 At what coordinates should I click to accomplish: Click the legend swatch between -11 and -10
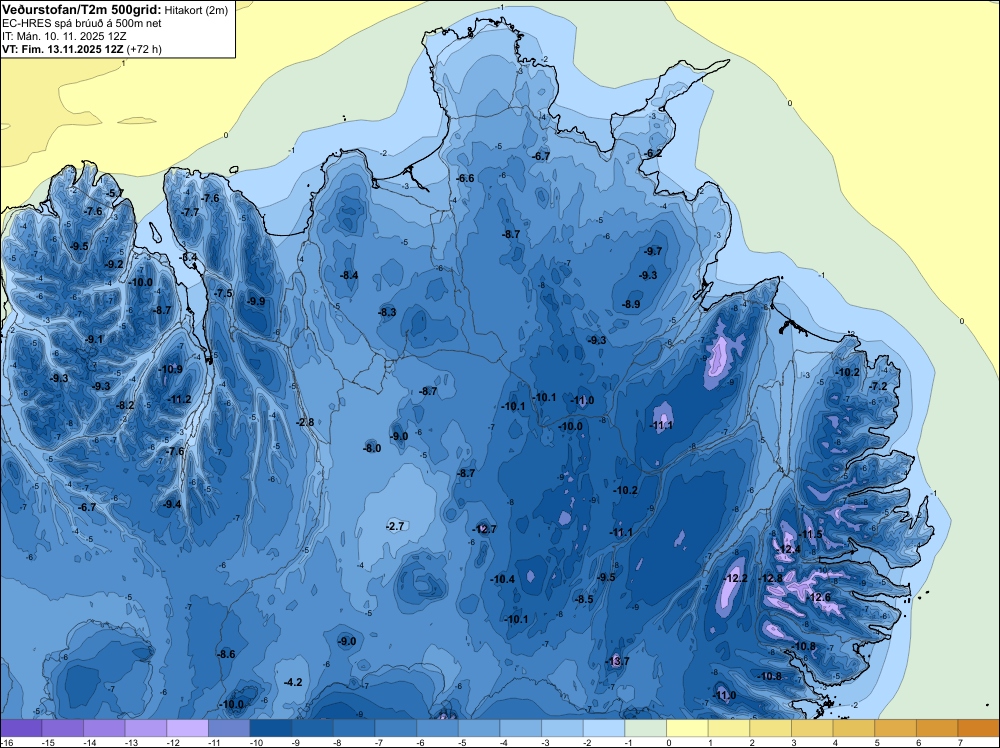point(229,728)
